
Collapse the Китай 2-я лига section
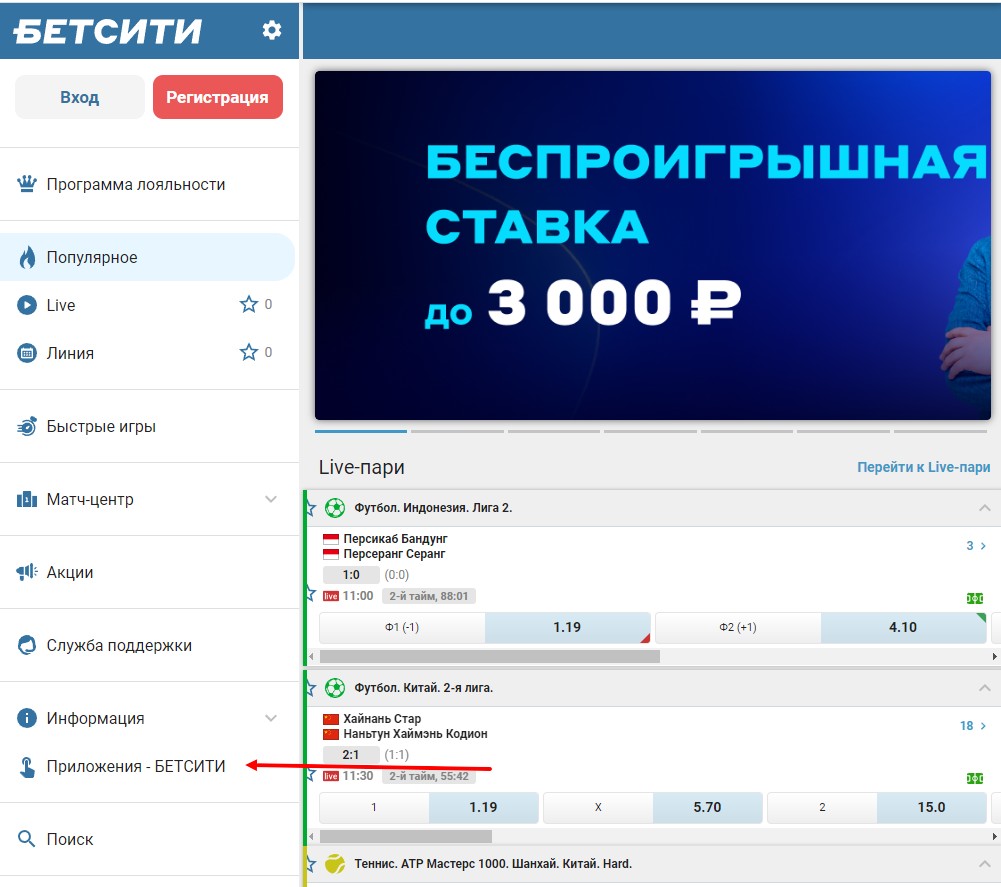coord(984,688)
